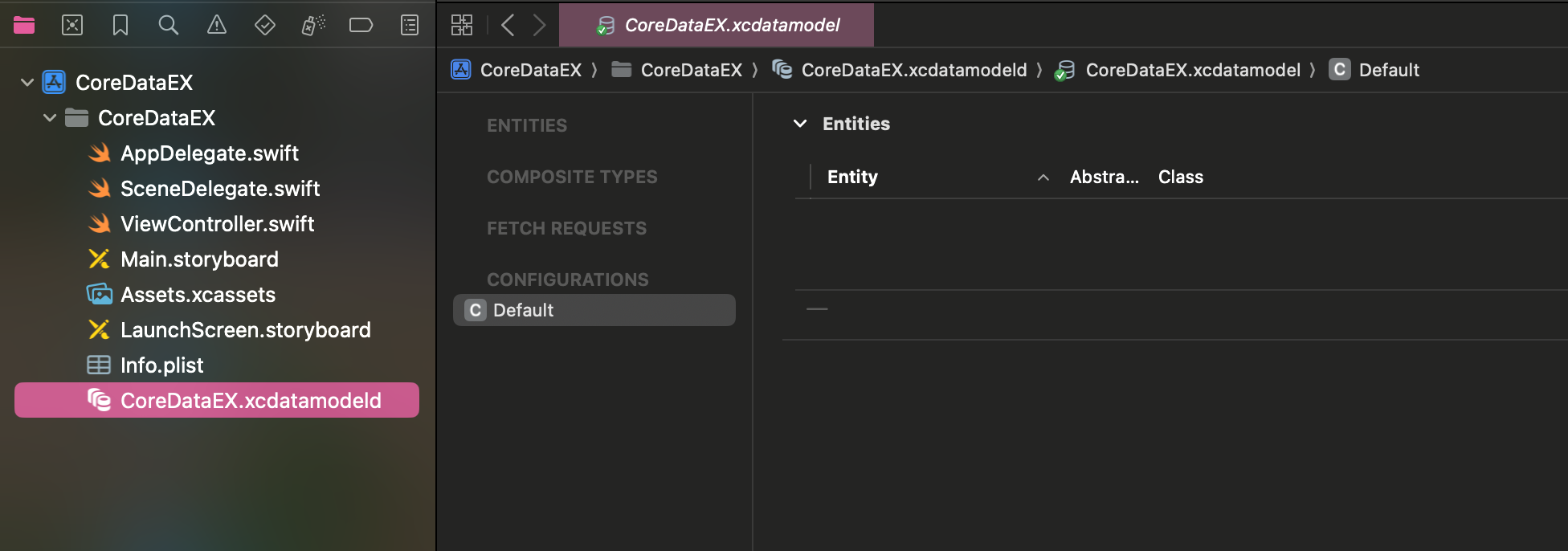The image size is (1568, 551).
Task: Go forward with the right chevron
Action: pyautogui.click(x=540, y=25)
